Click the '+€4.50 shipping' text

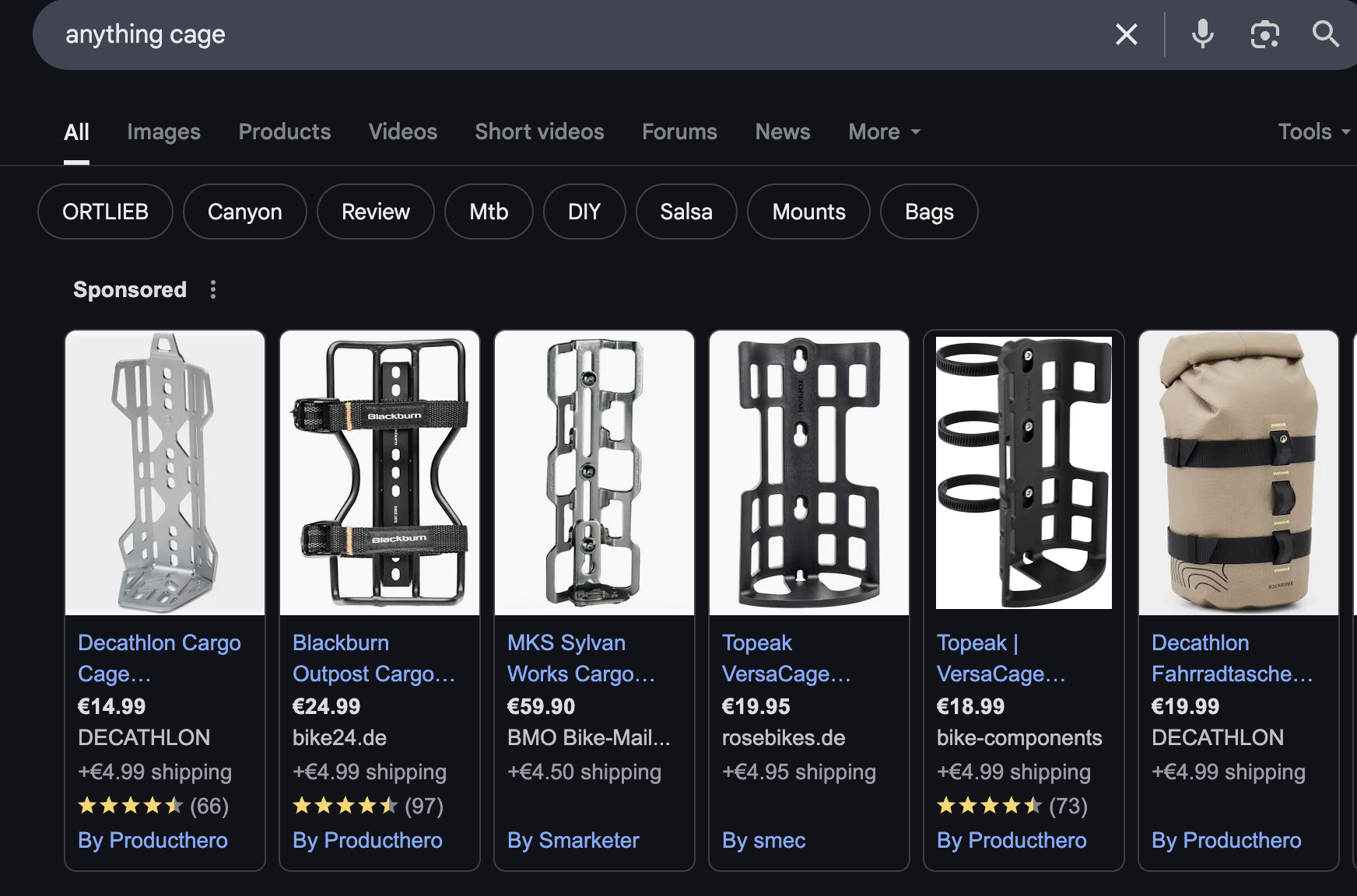point(584,772)
